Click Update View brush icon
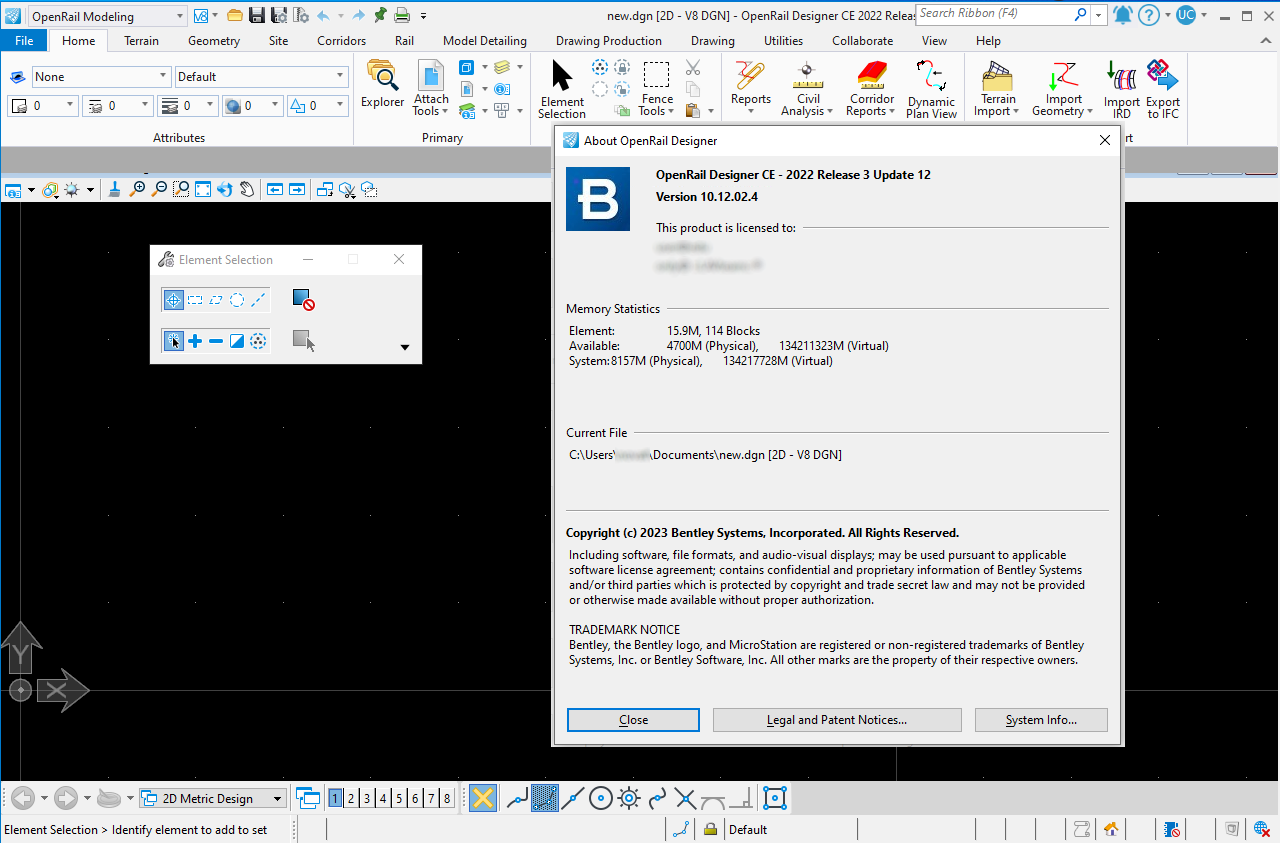1280x843 pixels. (x=115, y=188)
